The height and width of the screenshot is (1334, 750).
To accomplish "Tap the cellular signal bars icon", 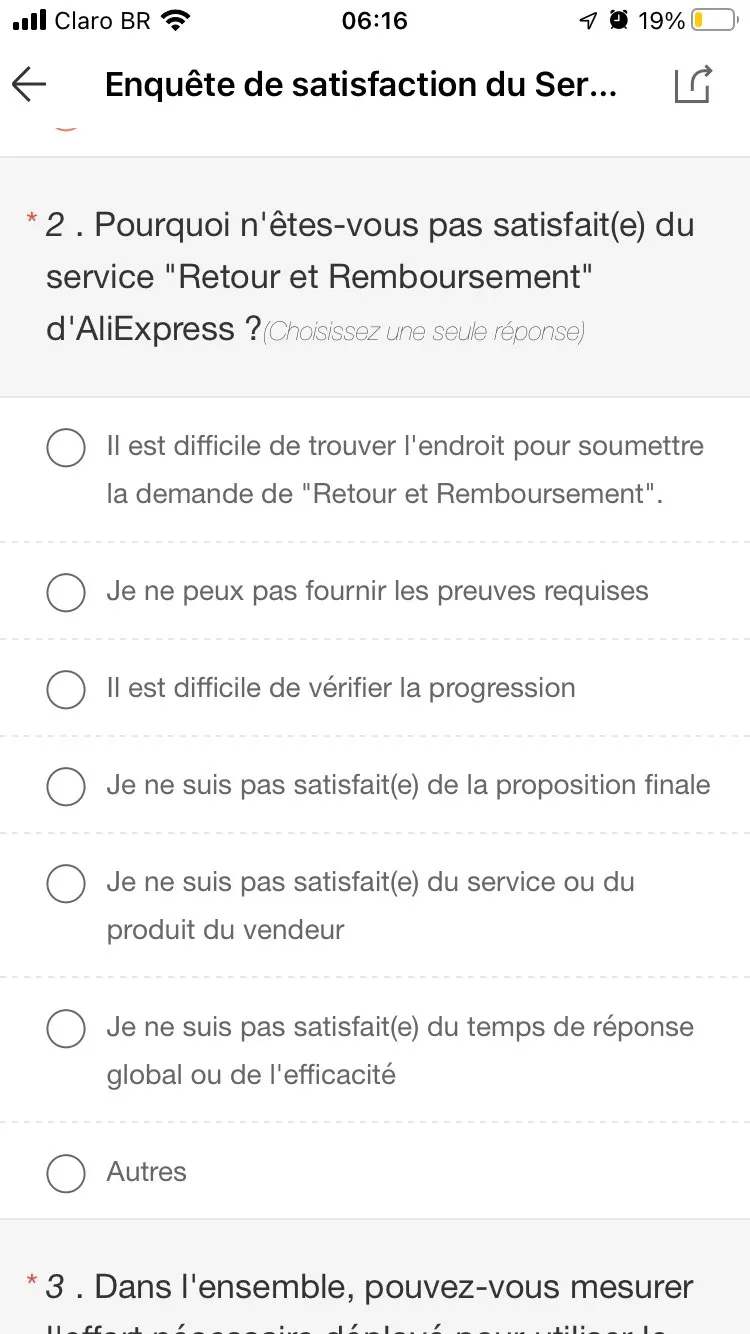I will tap(30, 21).
